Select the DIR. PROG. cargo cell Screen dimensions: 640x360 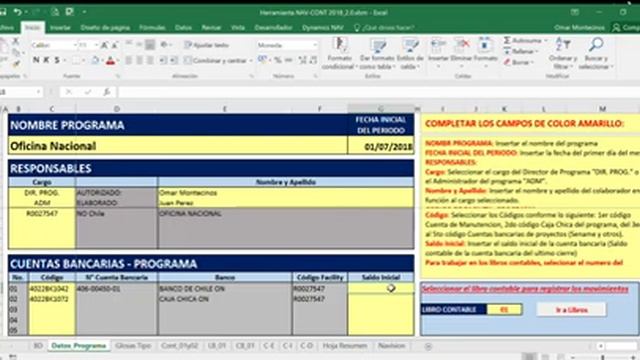(42, 193)
